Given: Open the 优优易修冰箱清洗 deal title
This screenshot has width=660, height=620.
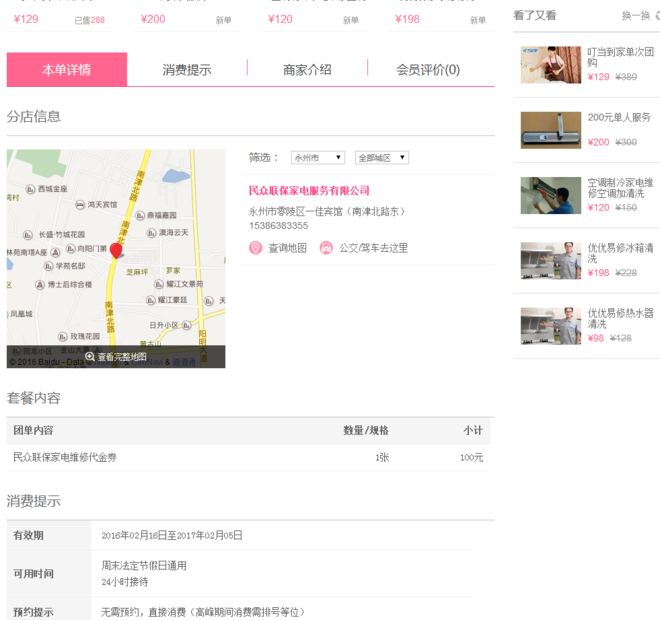Looking at the screenshot, I should click(620, 253).
